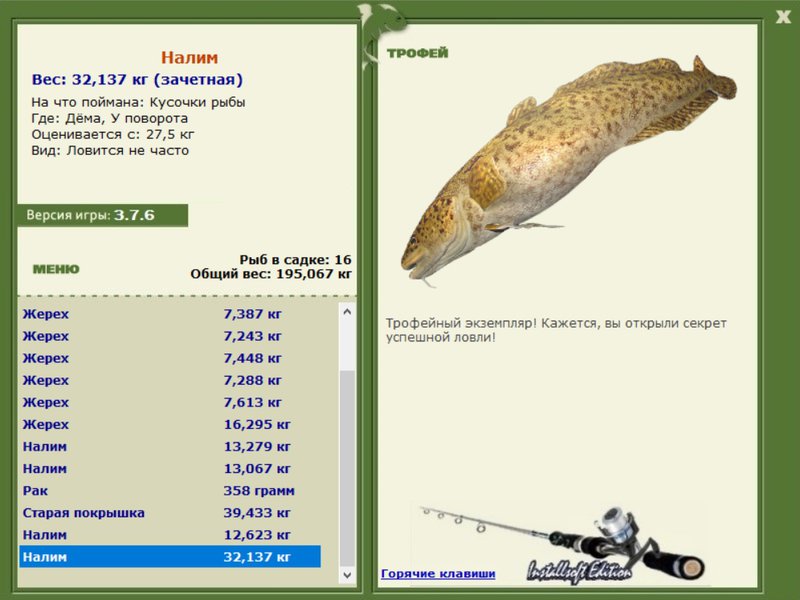Click the Вид: Ловится не часто line
Screen dimensions: 800x600
[110, 151]
